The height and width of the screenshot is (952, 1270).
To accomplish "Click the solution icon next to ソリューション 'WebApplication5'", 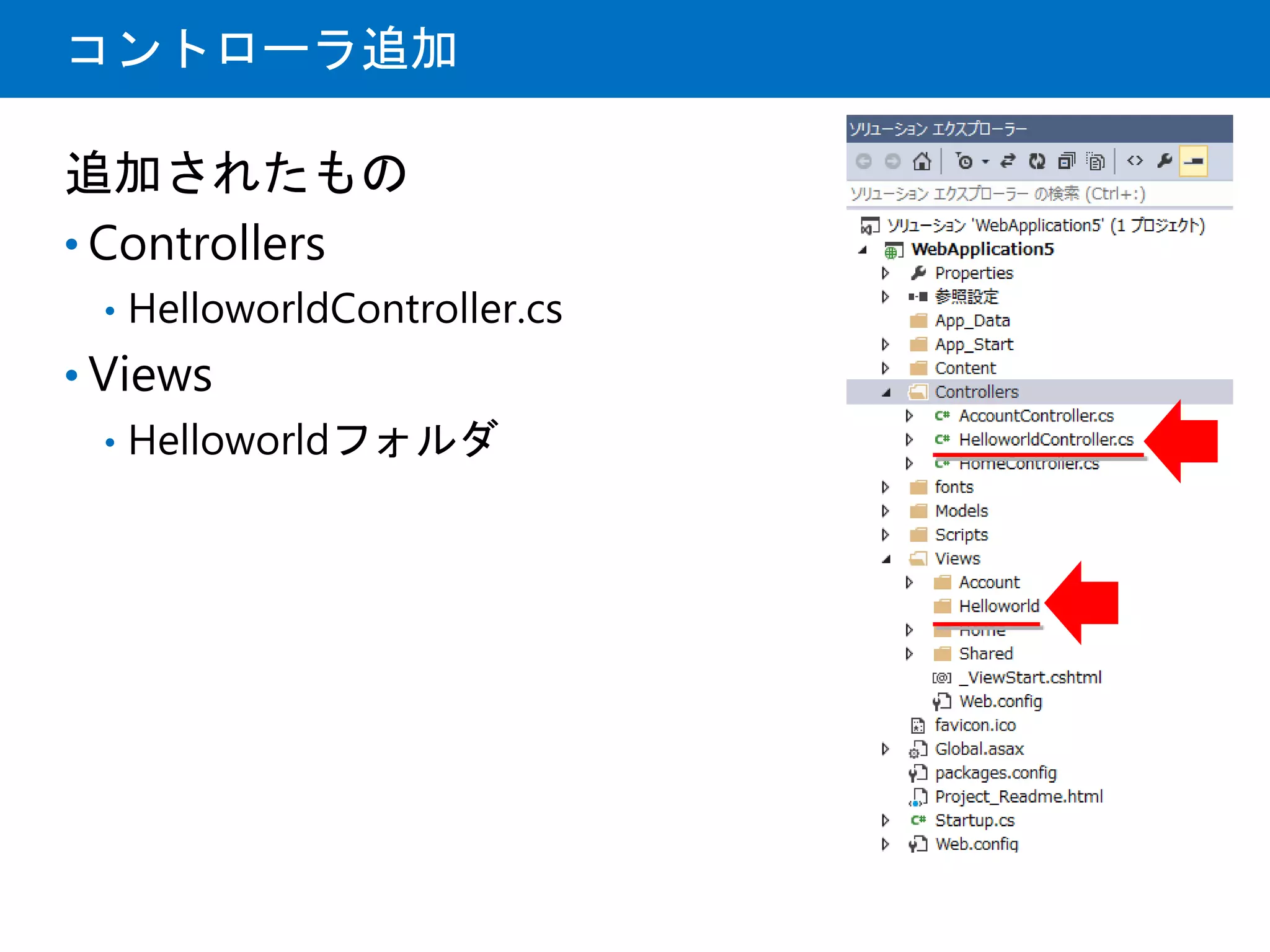I will point(870,226).
